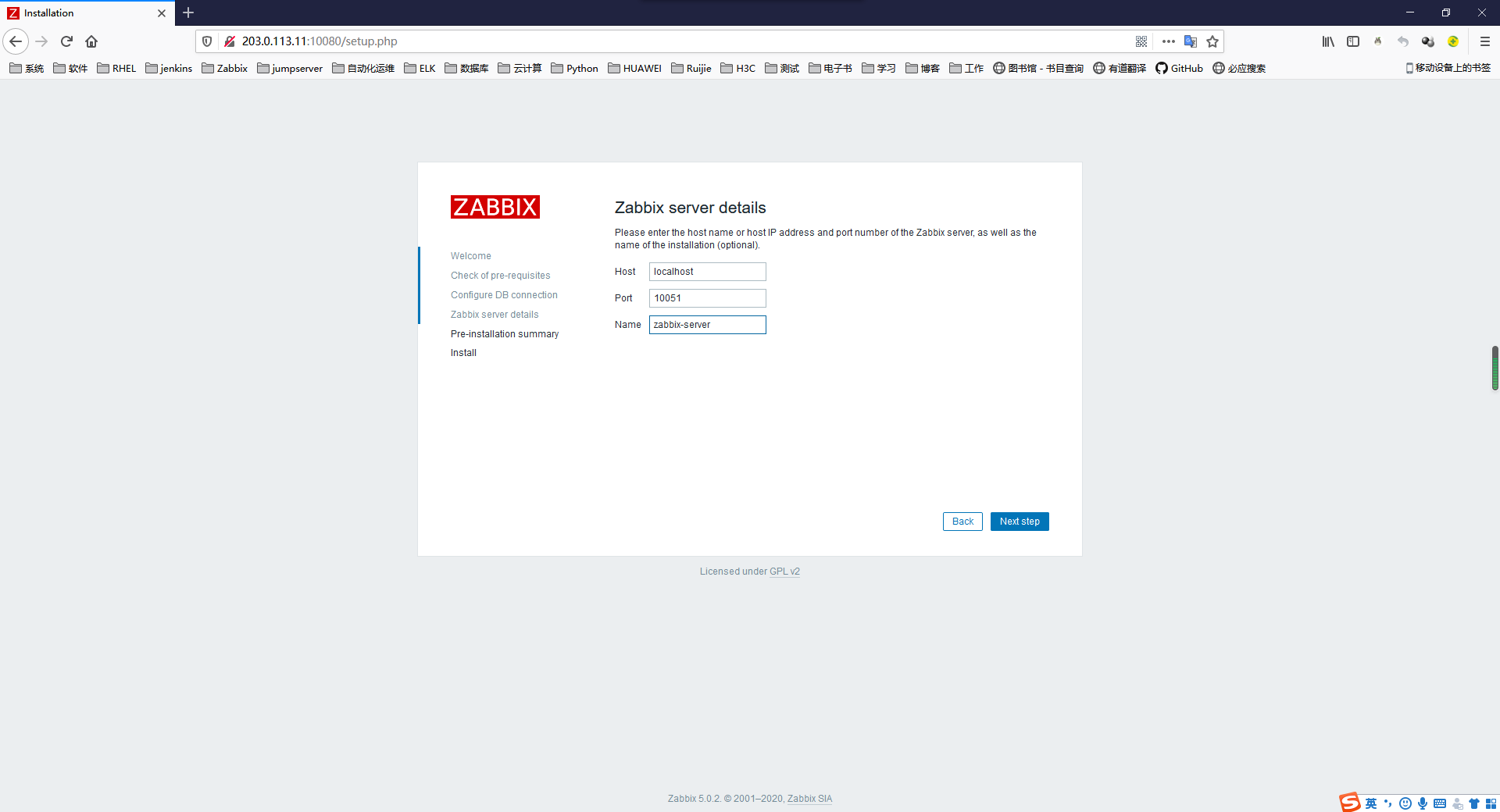This screenshot has height=812, width=1500.
Task: Open the HUAWEI bookmarks folder
Action: point(635,68)
